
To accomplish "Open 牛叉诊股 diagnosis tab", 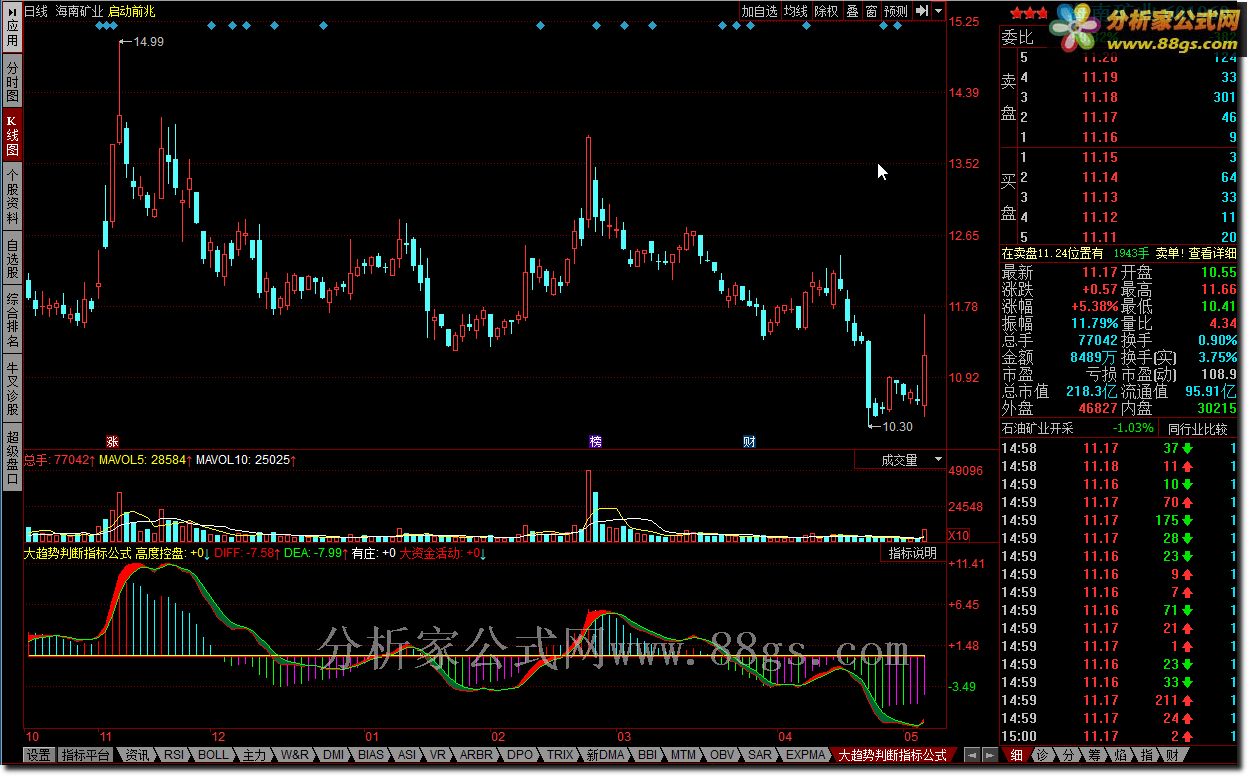I will pyautogui.click(x=12, y=388).
